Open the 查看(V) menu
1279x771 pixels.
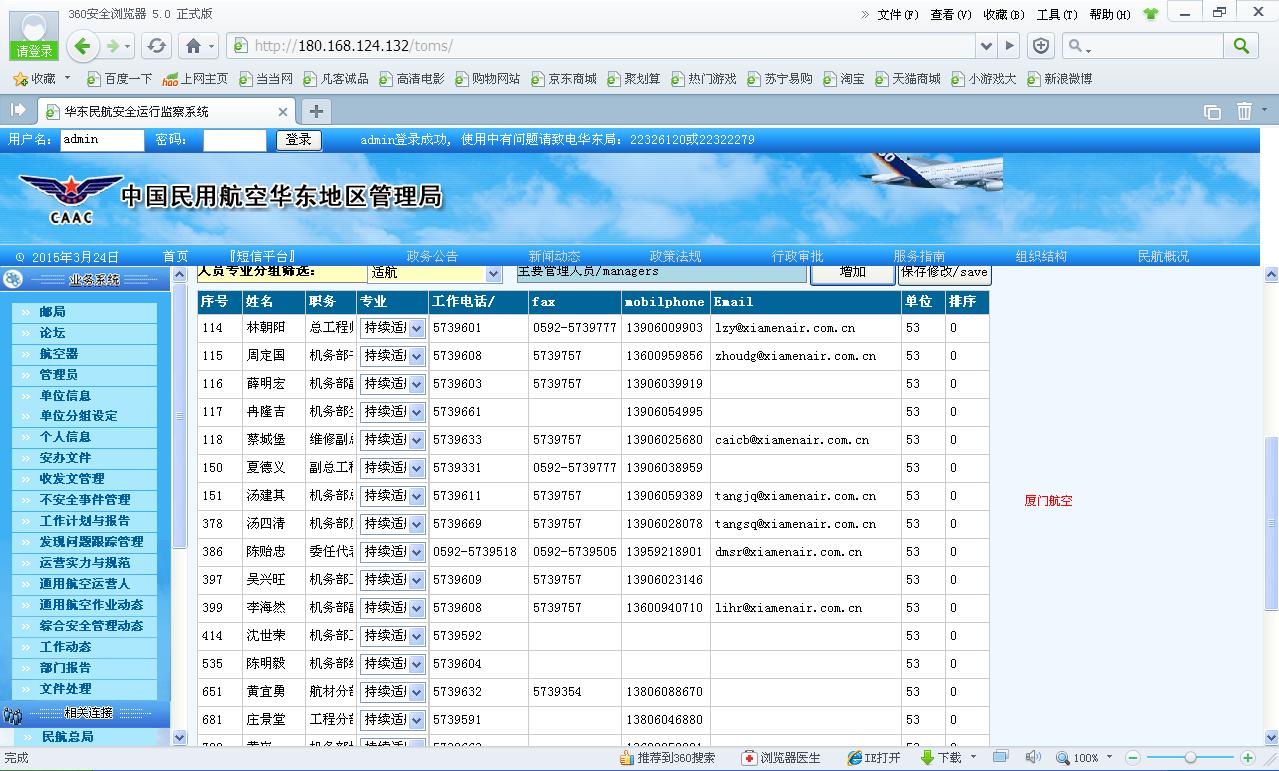click(x=950, y=14)
